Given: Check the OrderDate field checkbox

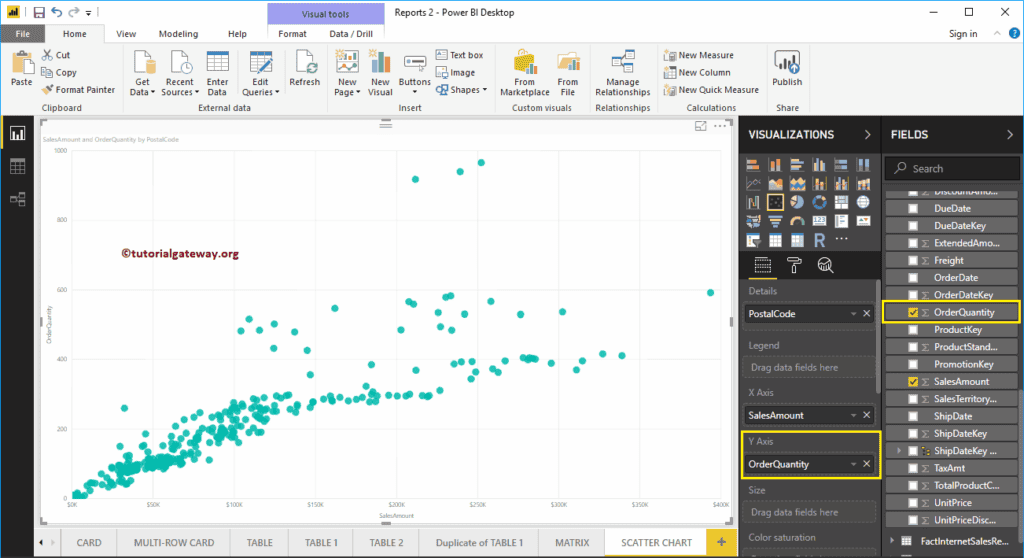Looking at the screenshot, I should coord(913,278).
